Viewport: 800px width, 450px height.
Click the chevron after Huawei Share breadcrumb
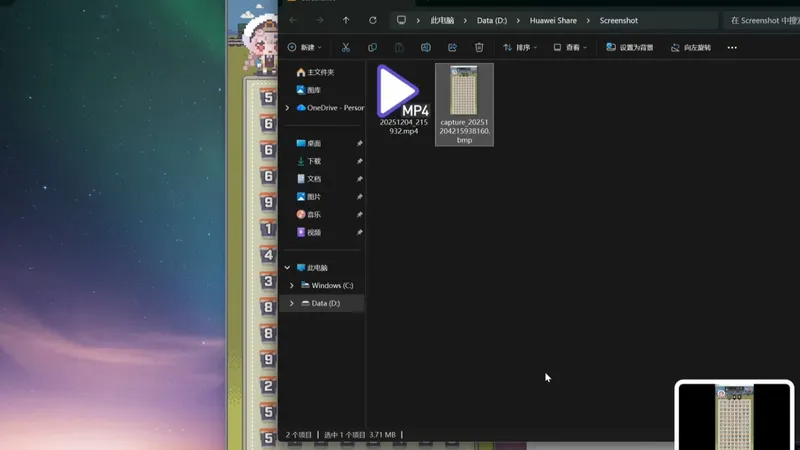click(x=588, y=20)
